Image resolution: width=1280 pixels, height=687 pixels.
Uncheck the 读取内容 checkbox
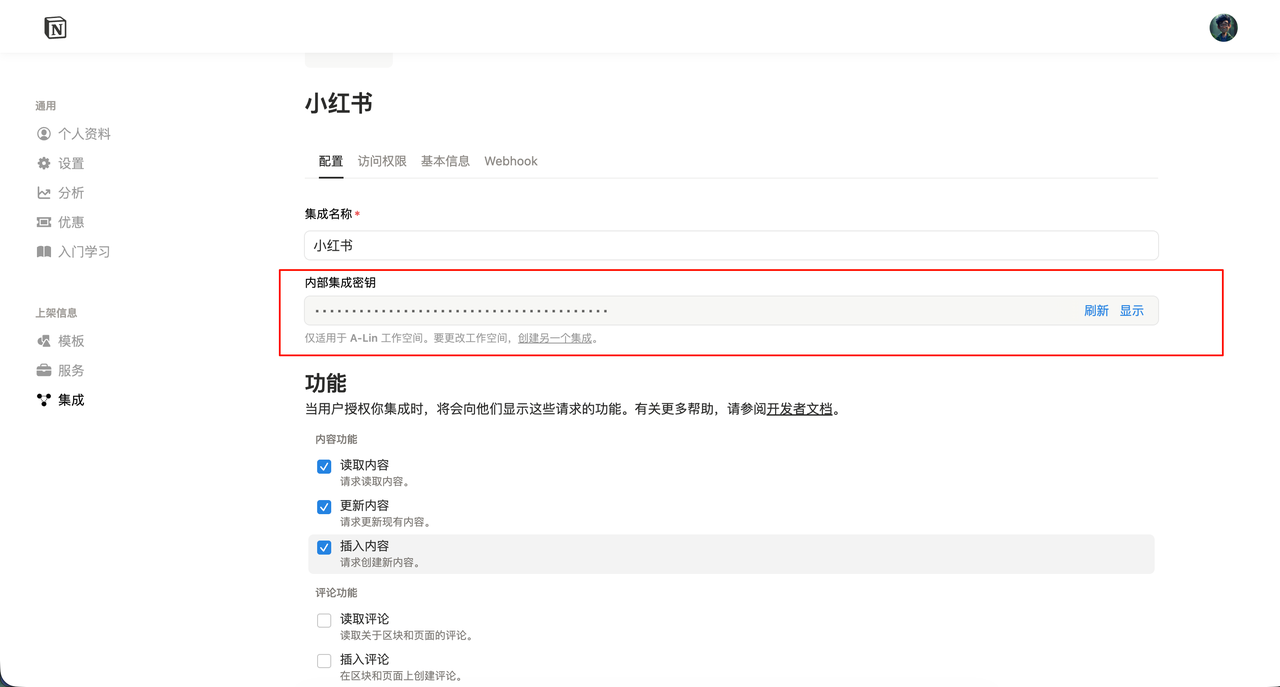(324, 467)
